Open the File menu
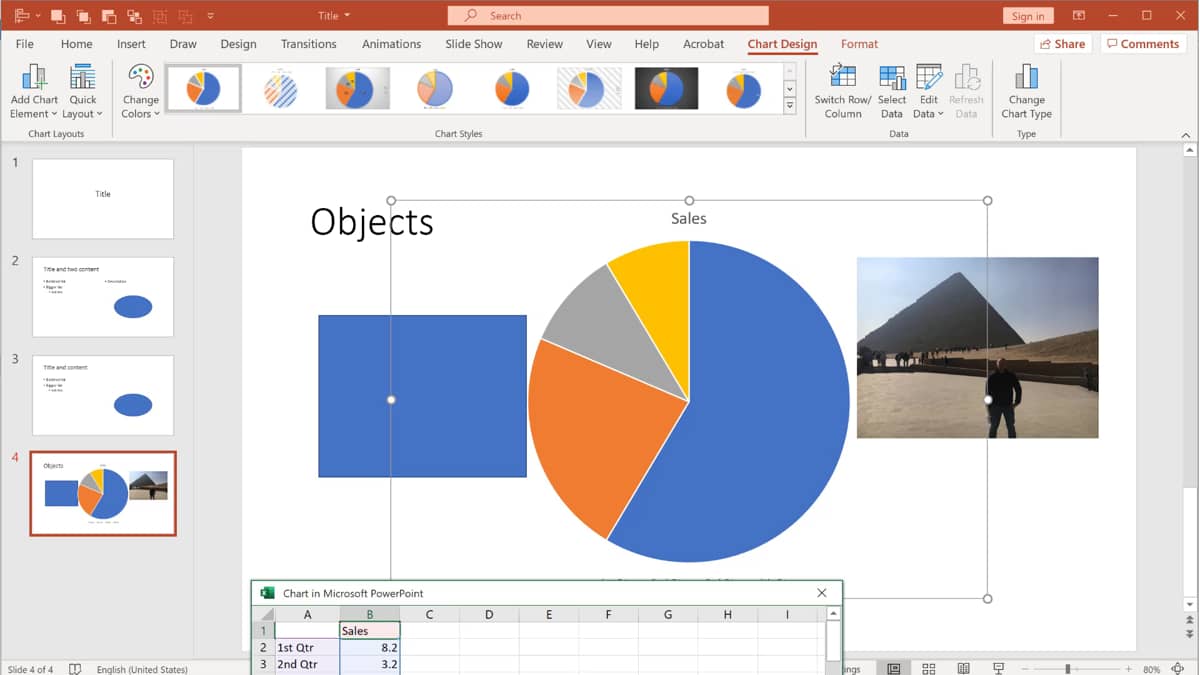The height and width of the screenshot is (675, 1200). 25,44
